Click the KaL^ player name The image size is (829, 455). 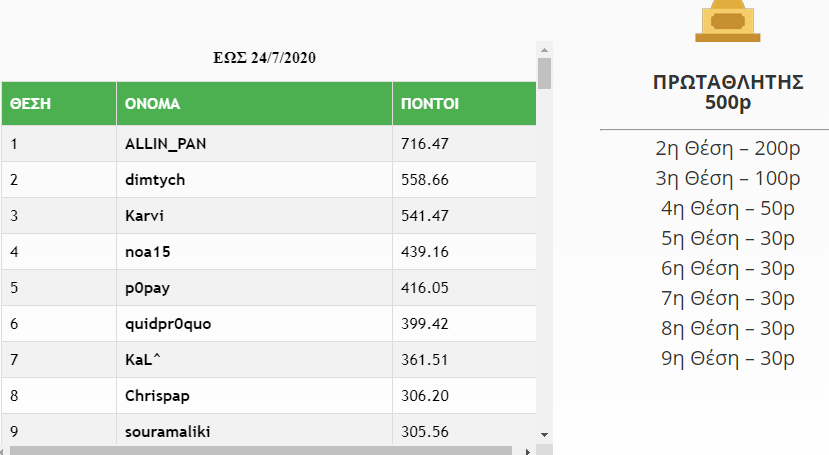coord(144,360)
